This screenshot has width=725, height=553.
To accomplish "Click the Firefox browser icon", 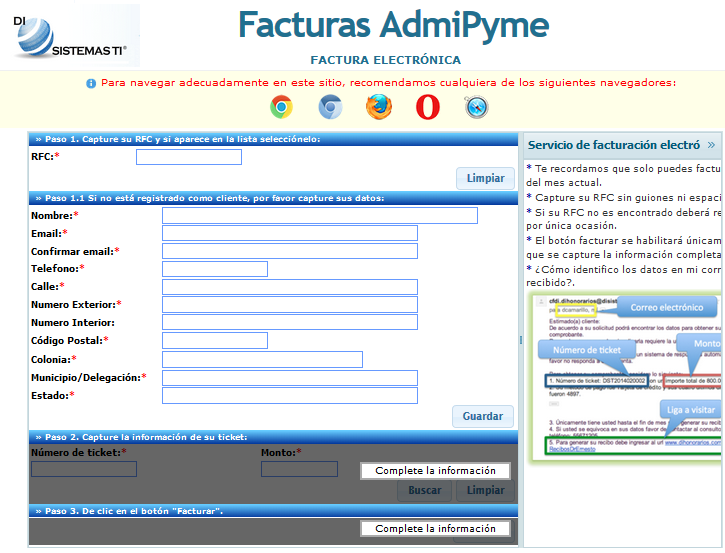I will coord(379,107).
